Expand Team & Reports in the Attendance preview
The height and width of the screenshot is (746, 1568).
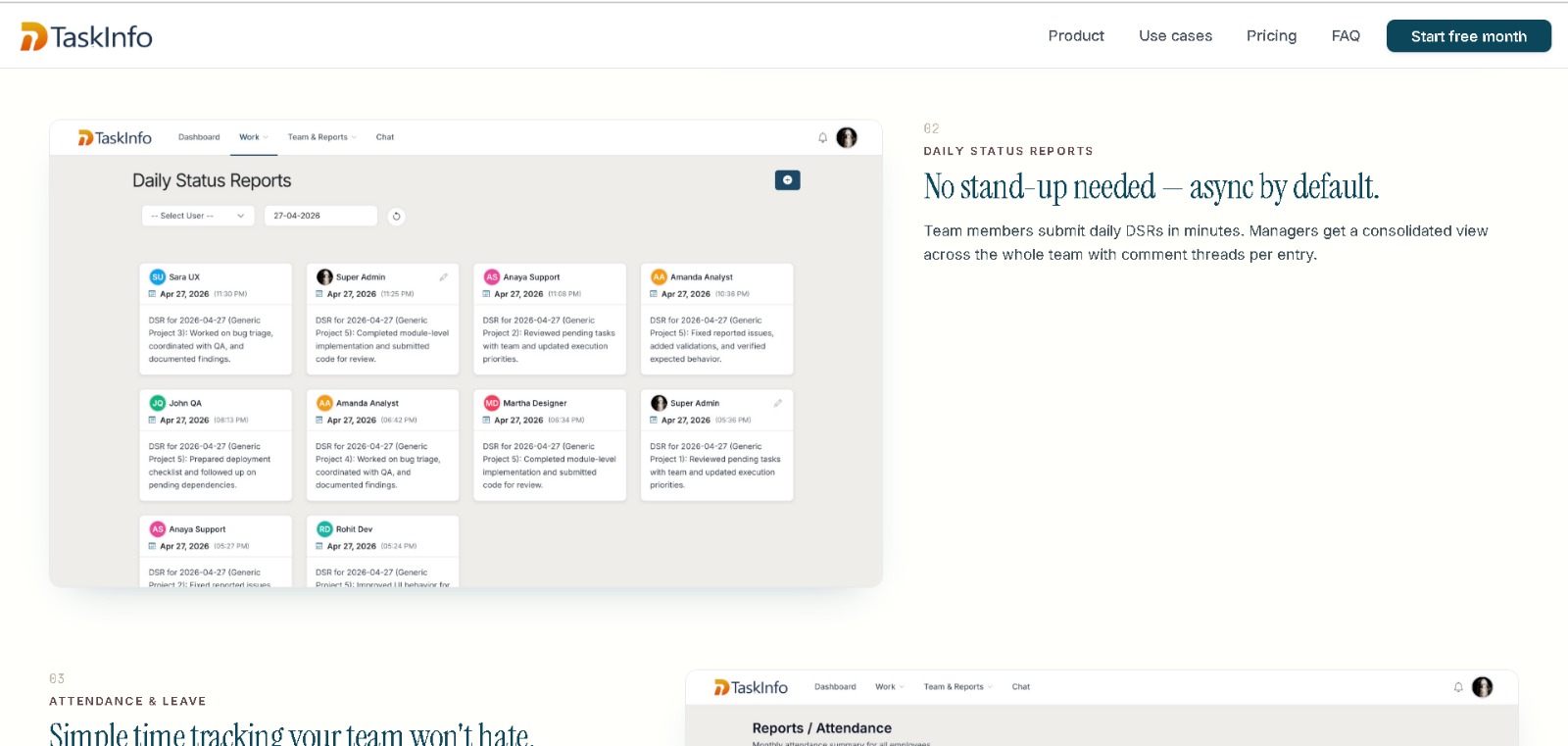click(957, 687)
